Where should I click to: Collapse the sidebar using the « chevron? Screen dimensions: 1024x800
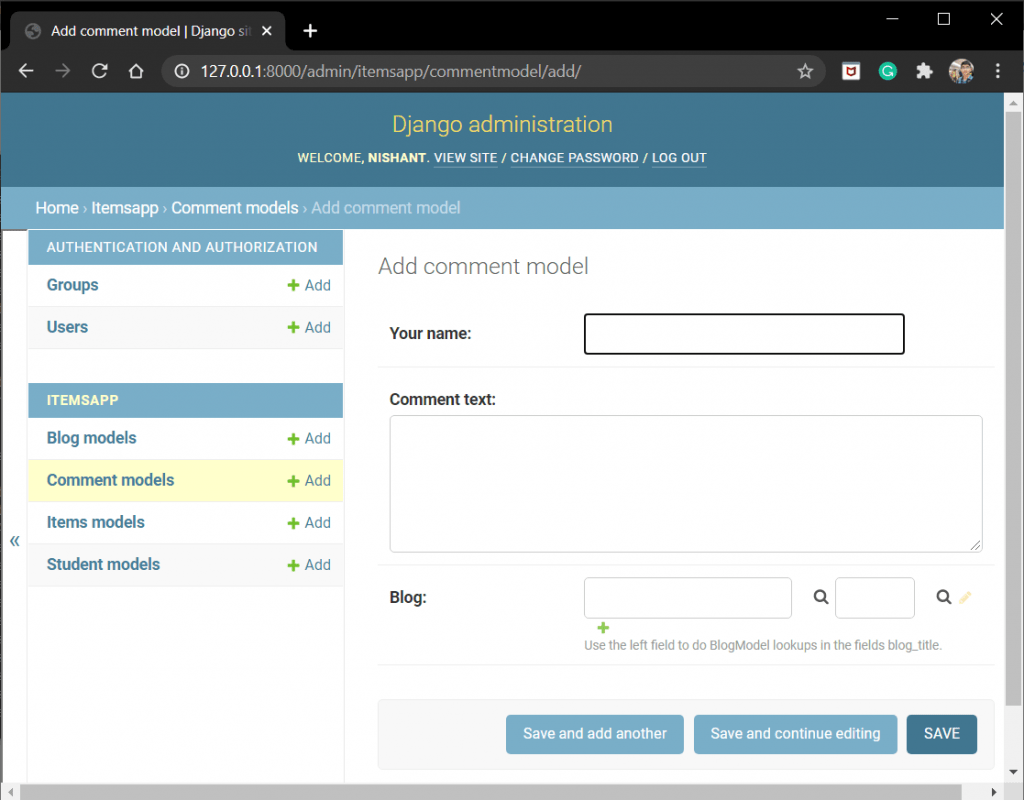click(x=14, y=540)
